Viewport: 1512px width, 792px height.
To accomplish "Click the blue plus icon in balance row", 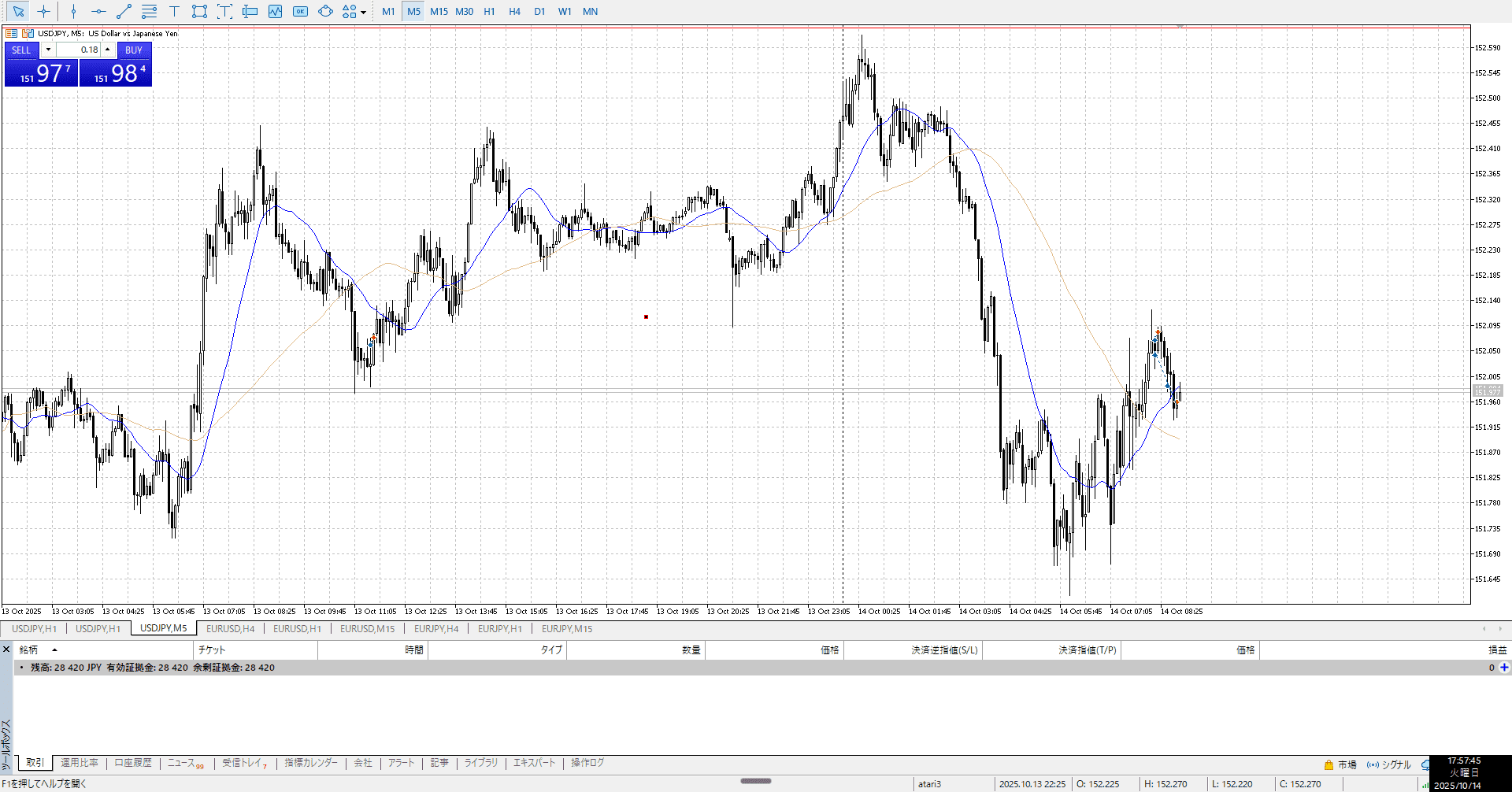I will point(1504,668).
